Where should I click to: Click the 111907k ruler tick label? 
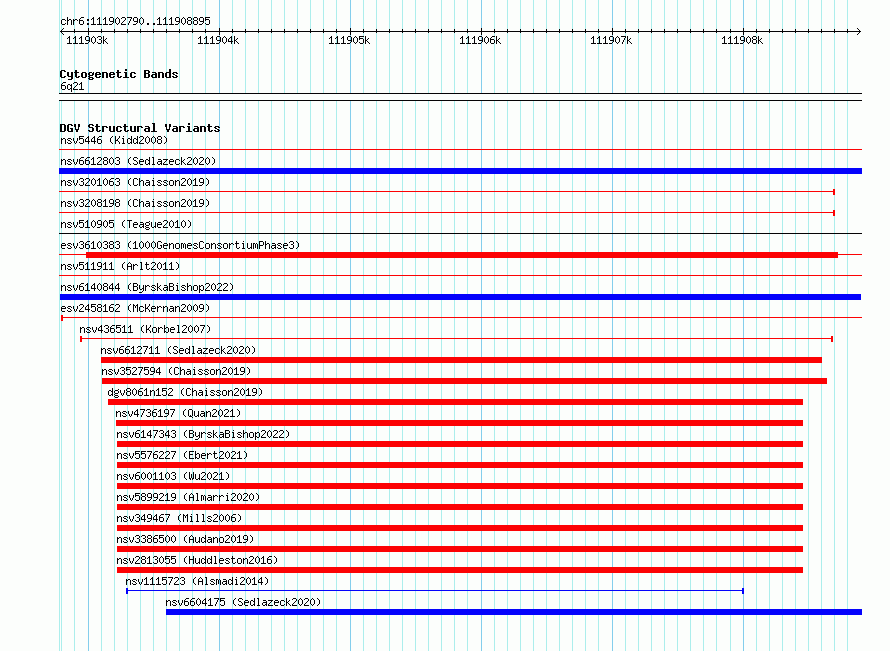pos(611,40)
